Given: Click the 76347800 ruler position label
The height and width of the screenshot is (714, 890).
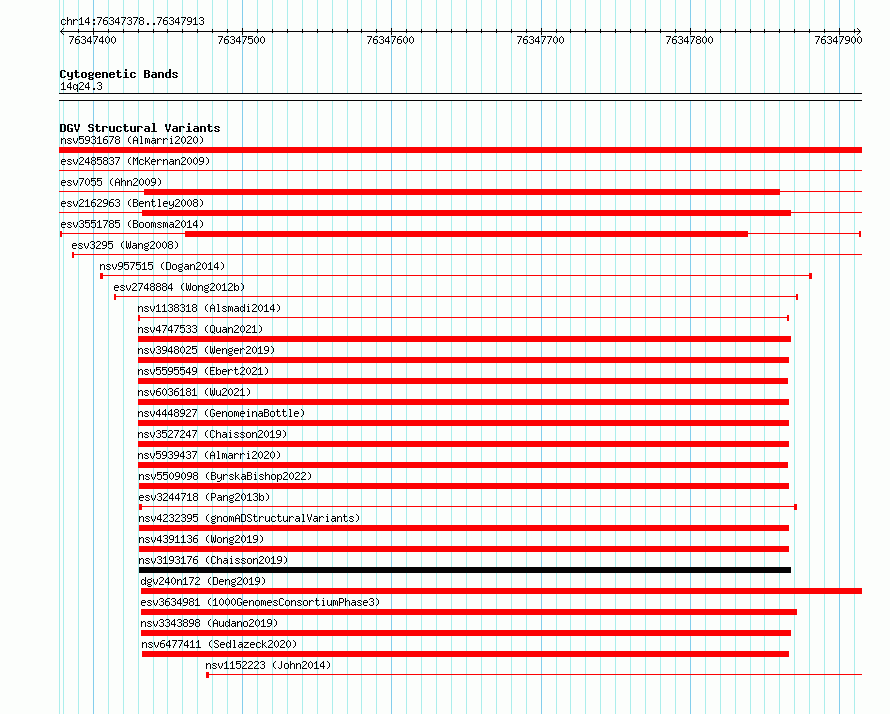Looking at the screenshot, I should click(689, 40).
